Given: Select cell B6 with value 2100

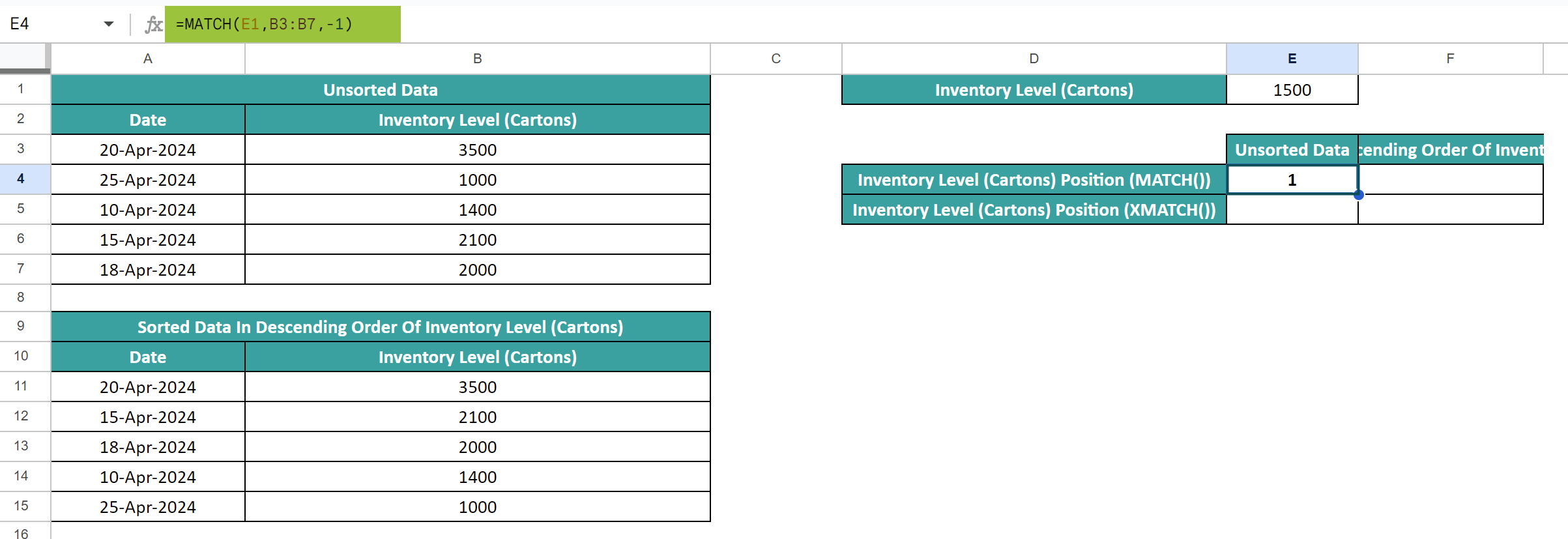Looking at the screenshot, I should click(x=478, y=240).
